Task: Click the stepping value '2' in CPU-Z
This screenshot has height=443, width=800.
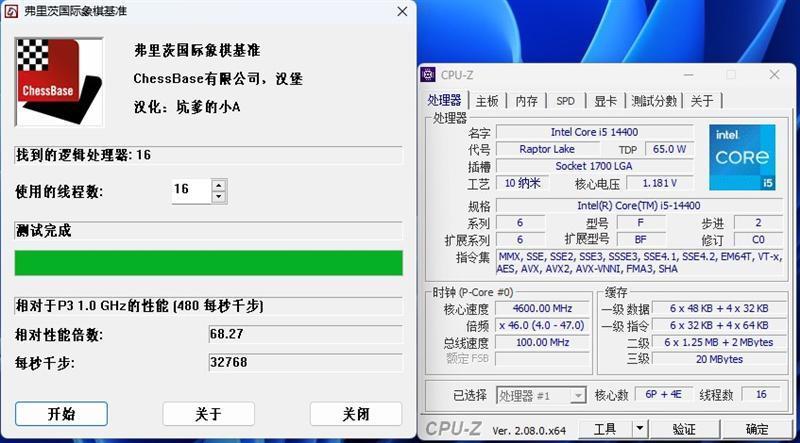Action: click(758, 223)
